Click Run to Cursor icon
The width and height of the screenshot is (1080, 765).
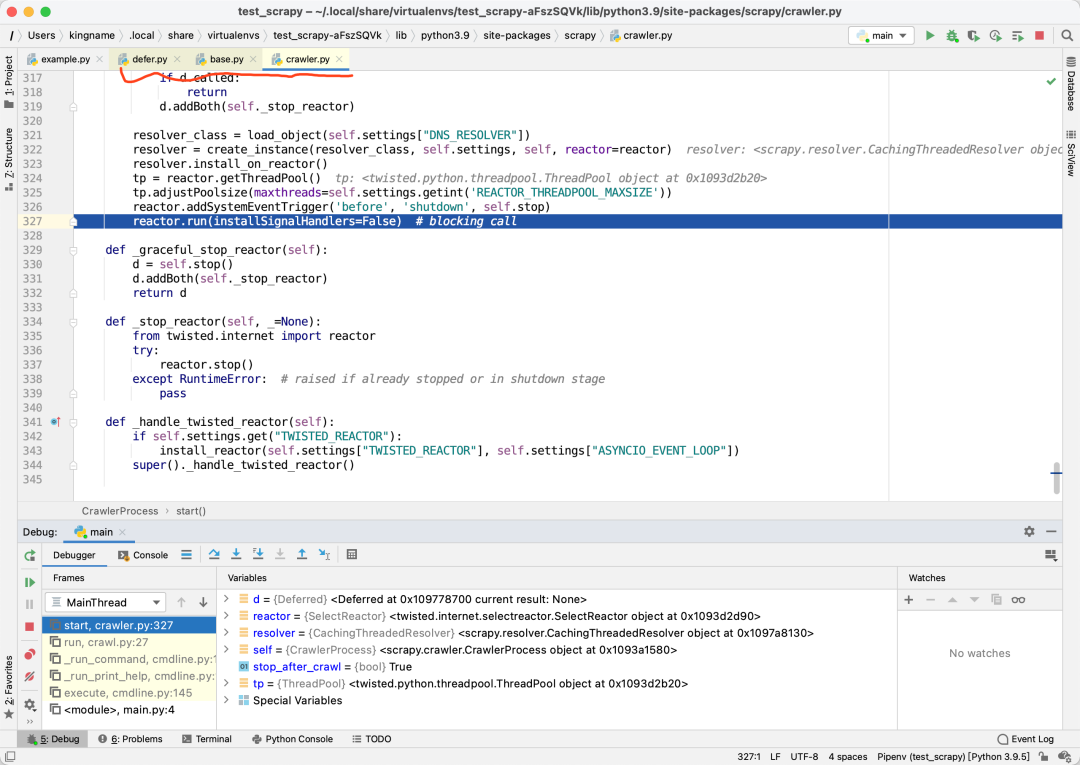coord(324,555)
